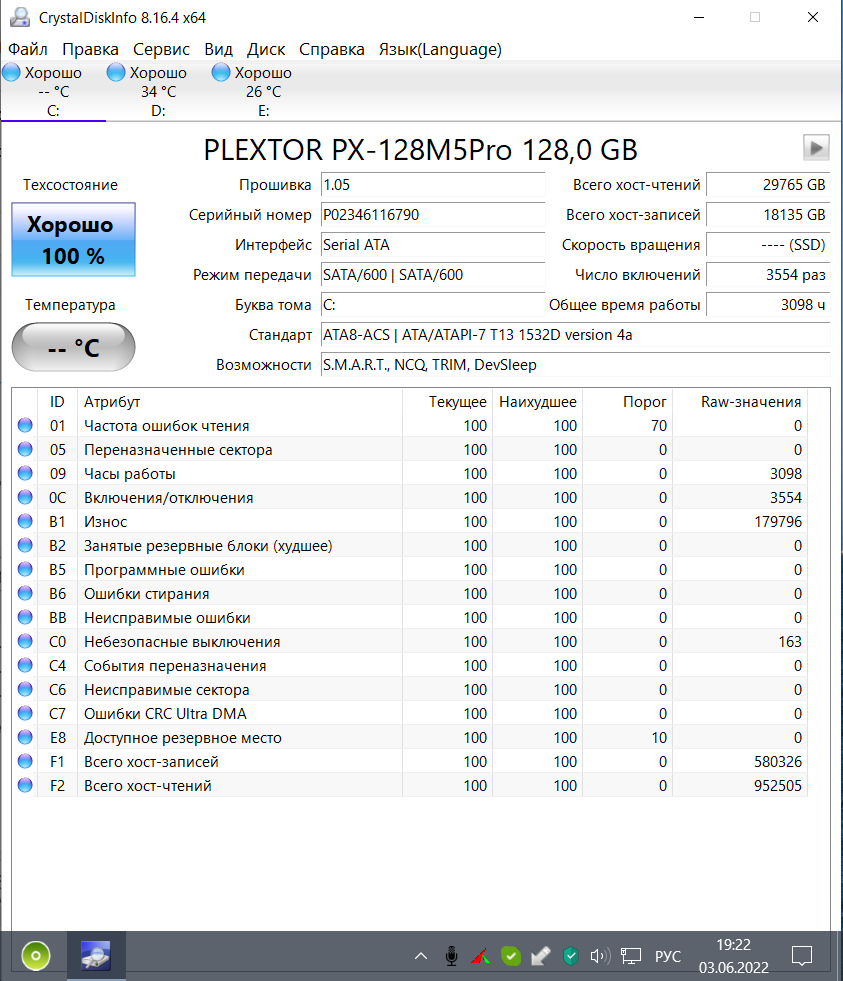
Task: Select the Небезопасные выключения attribute text
Action: coord(182,642)
